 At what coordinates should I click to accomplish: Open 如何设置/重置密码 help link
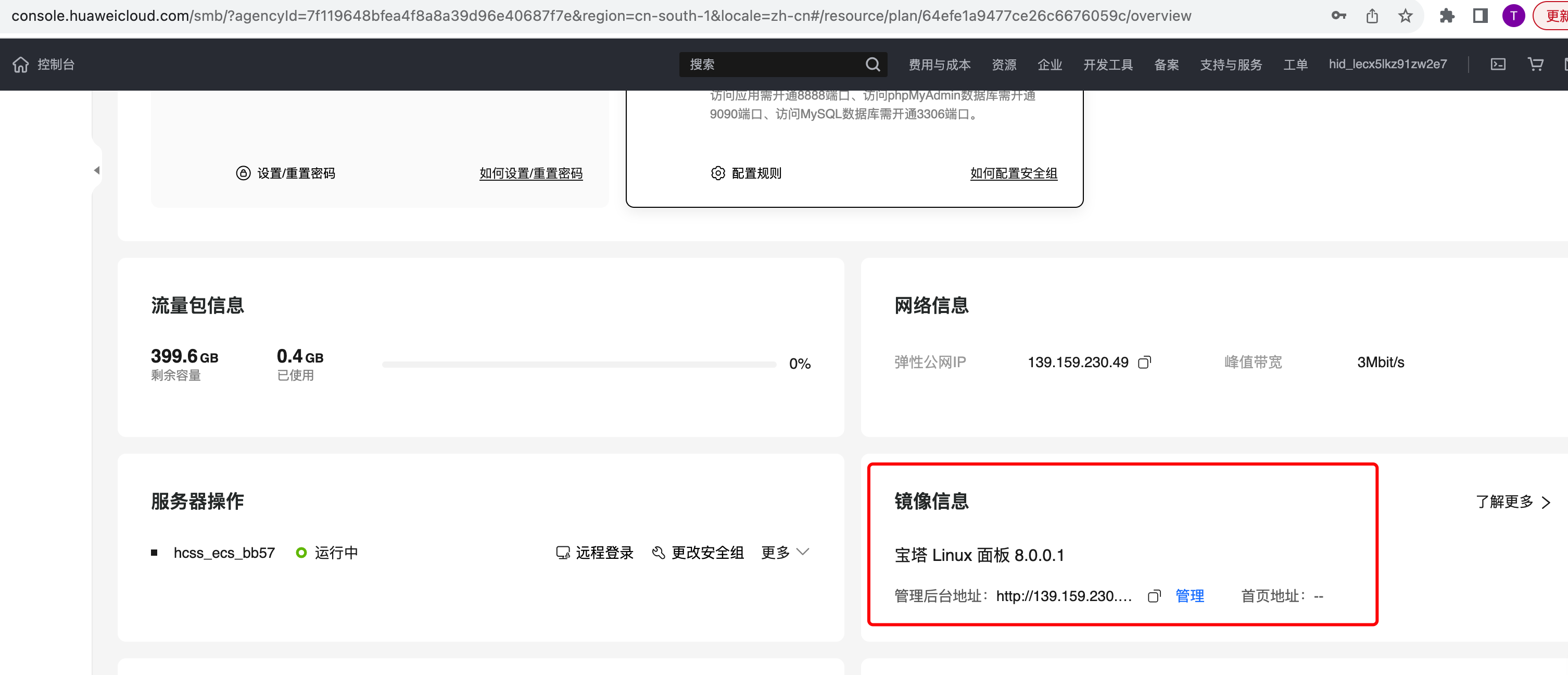pos(531,173)
